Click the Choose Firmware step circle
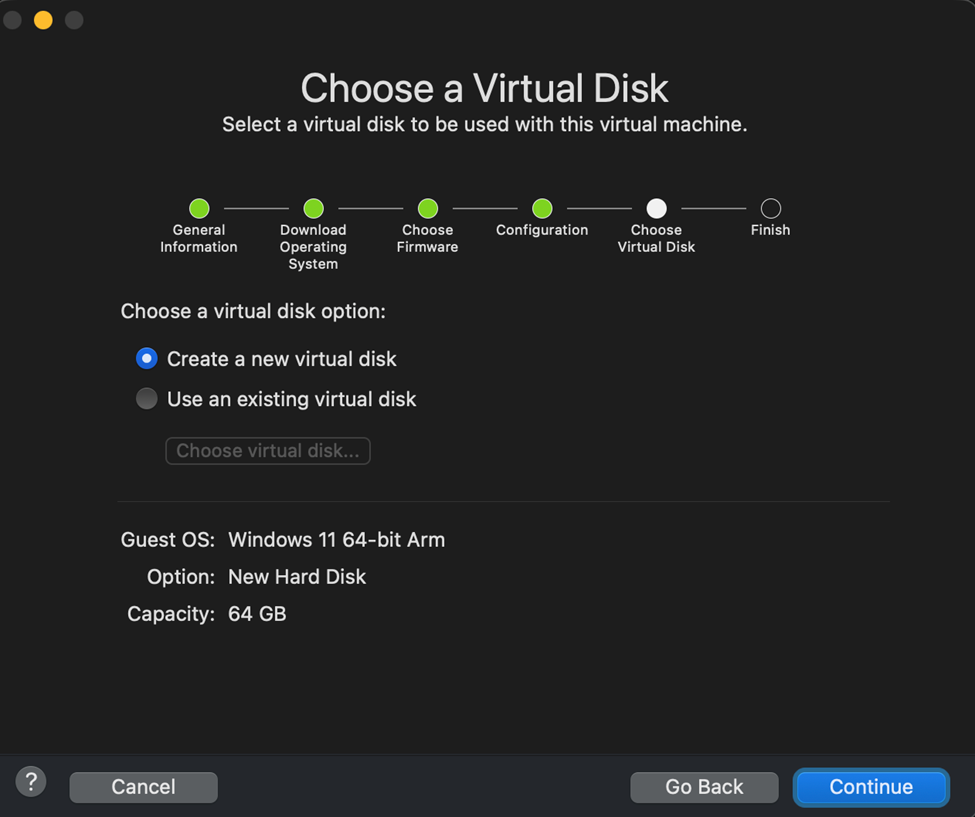975x817 pixels. (428, 208)
